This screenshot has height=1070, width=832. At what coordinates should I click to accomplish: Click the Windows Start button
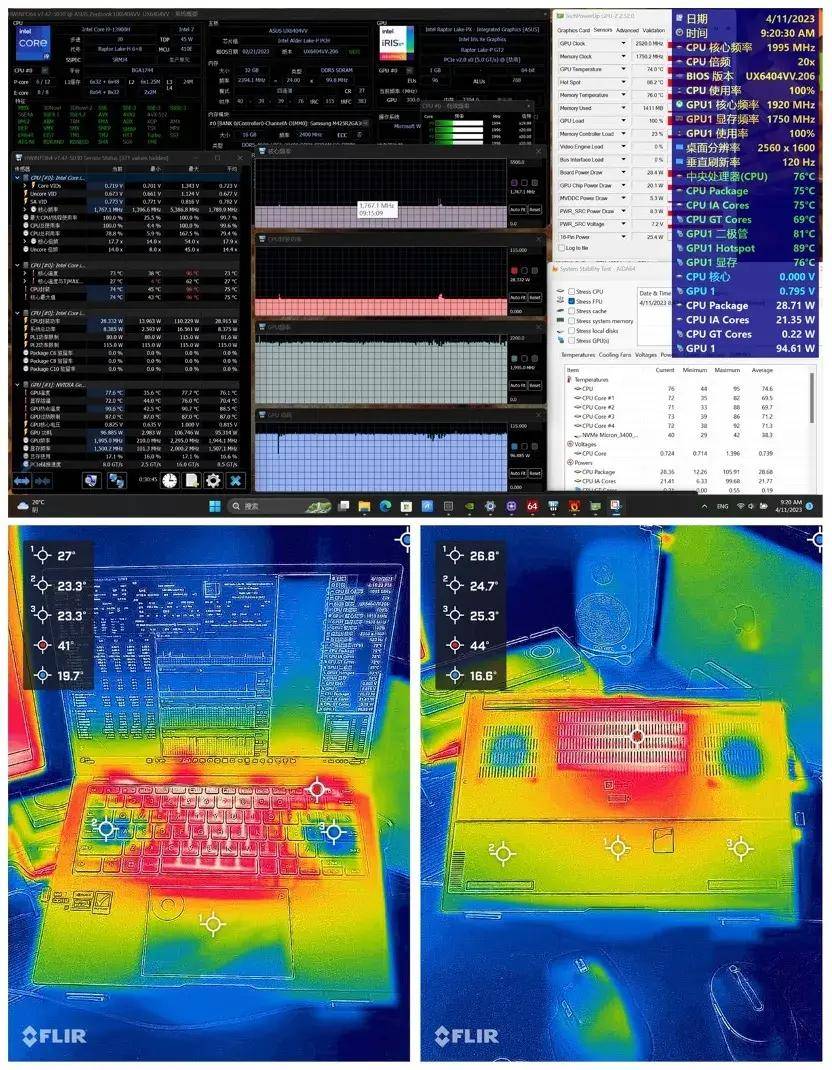pos(215,506)
